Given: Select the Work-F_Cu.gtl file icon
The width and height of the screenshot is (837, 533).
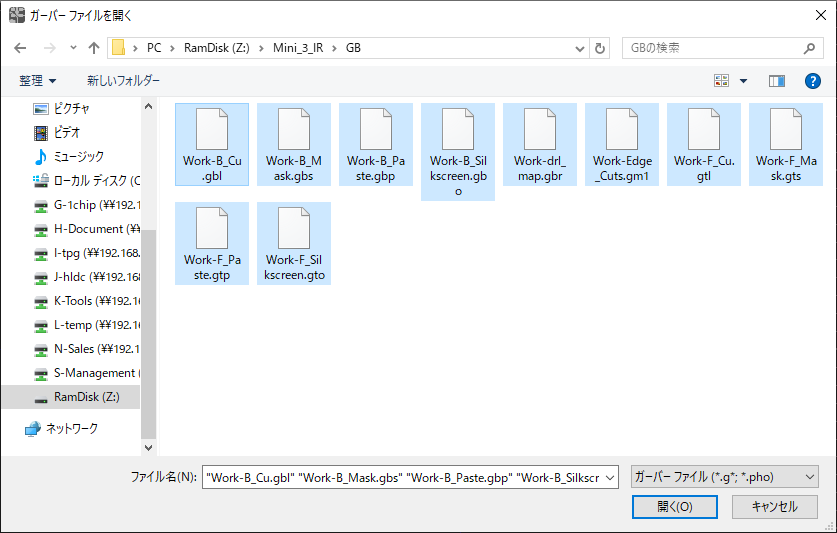Looking at the screenshot, I should (x=704, y=129).
